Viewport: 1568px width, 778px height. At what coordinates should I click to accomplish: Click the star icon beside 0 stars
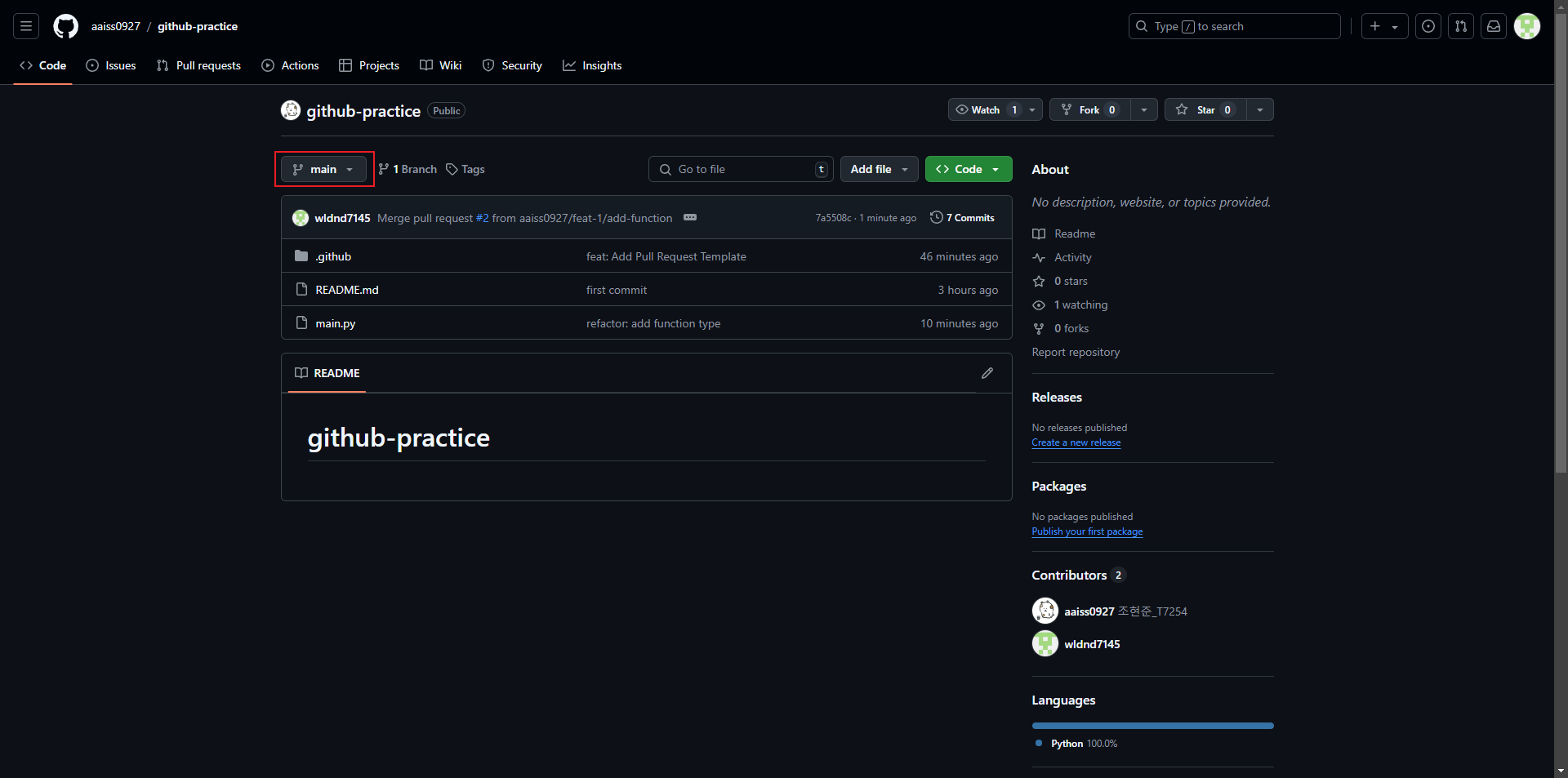[1039, 281]
